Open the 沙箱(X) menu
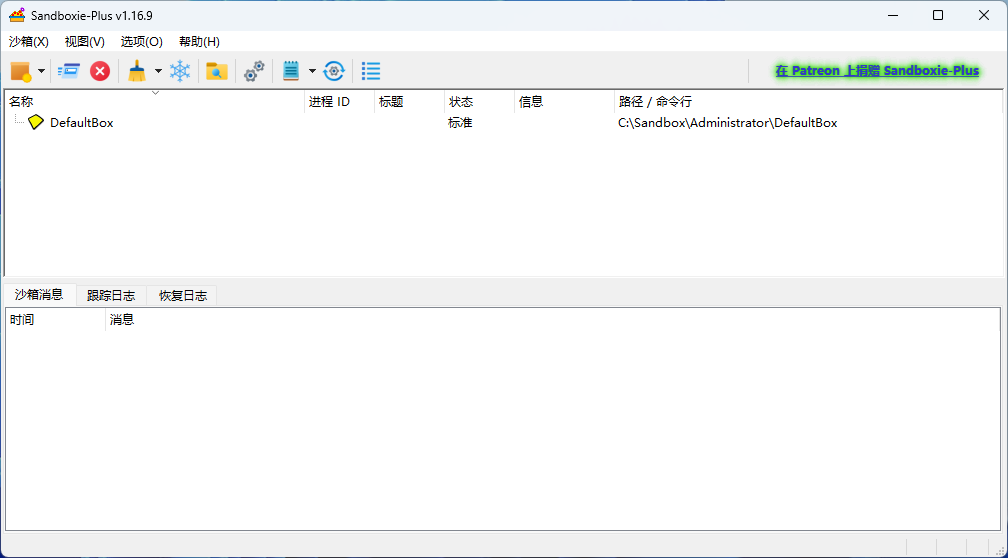1008x558 pixels. pos(29,42)
